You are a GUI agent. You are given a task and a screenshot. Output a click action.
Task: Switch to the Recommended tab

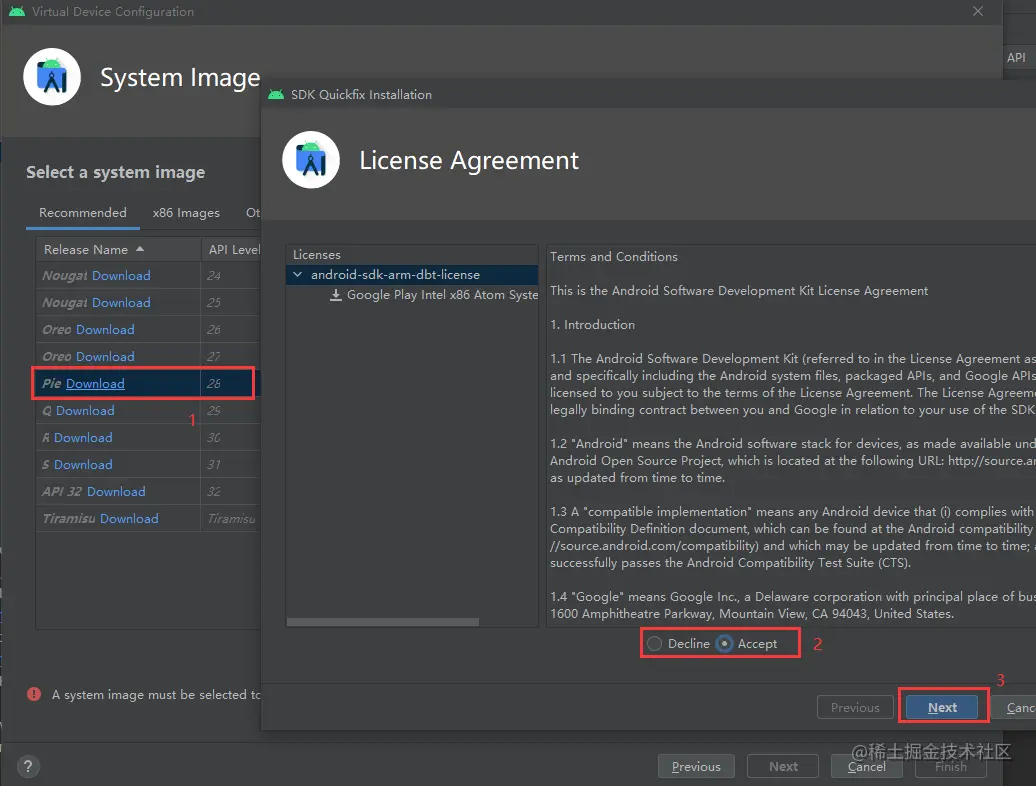(x=83, y=213)
